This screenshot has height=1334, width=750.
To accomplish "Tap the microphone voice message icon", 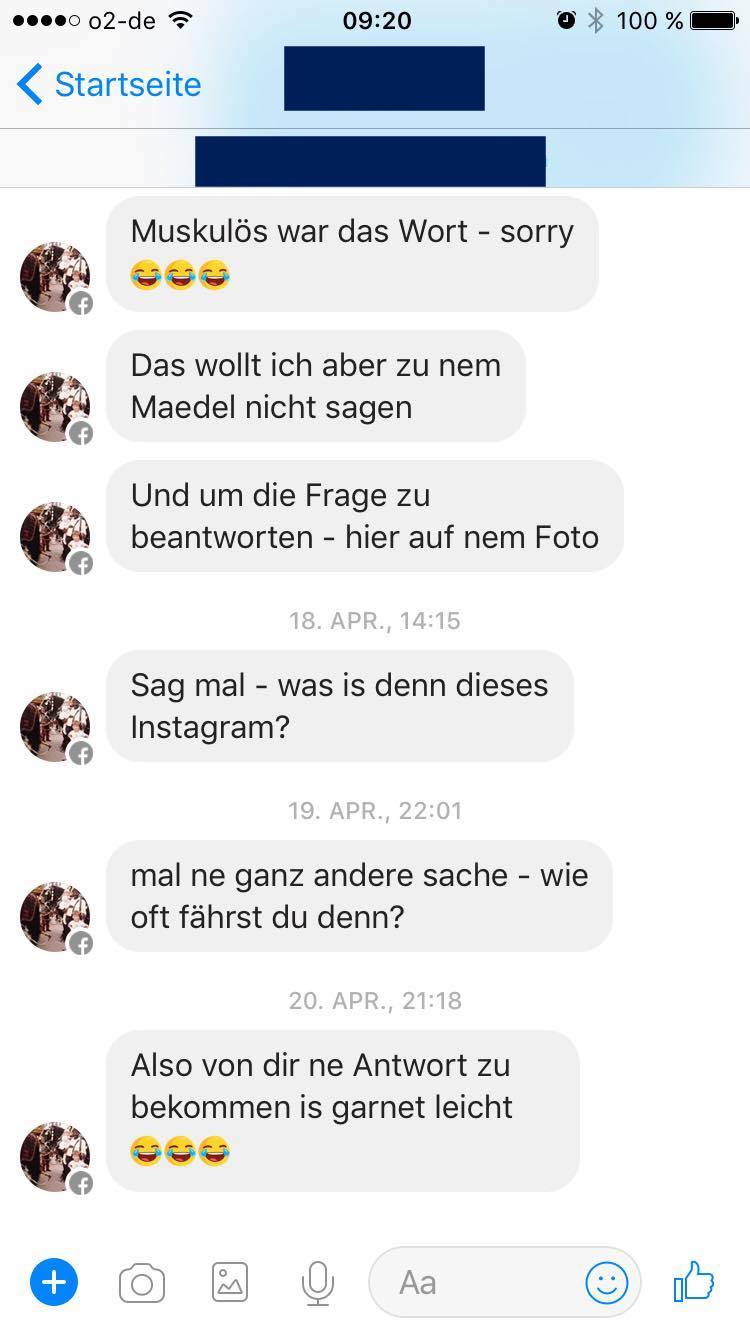I will coord(317,1283).
